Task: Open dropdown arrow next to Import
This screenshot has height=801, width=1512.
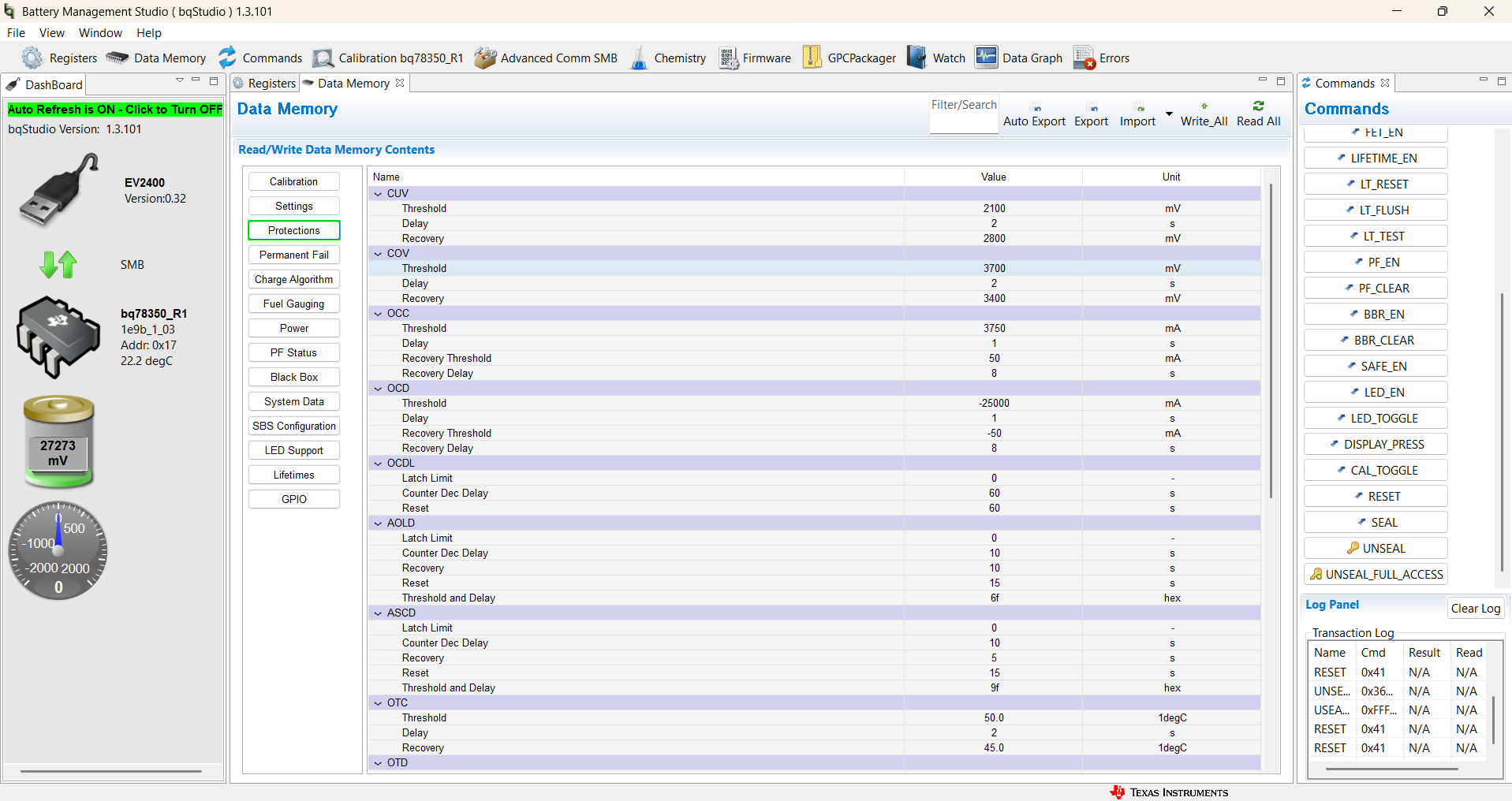Action: click(x=1168, y=114)
